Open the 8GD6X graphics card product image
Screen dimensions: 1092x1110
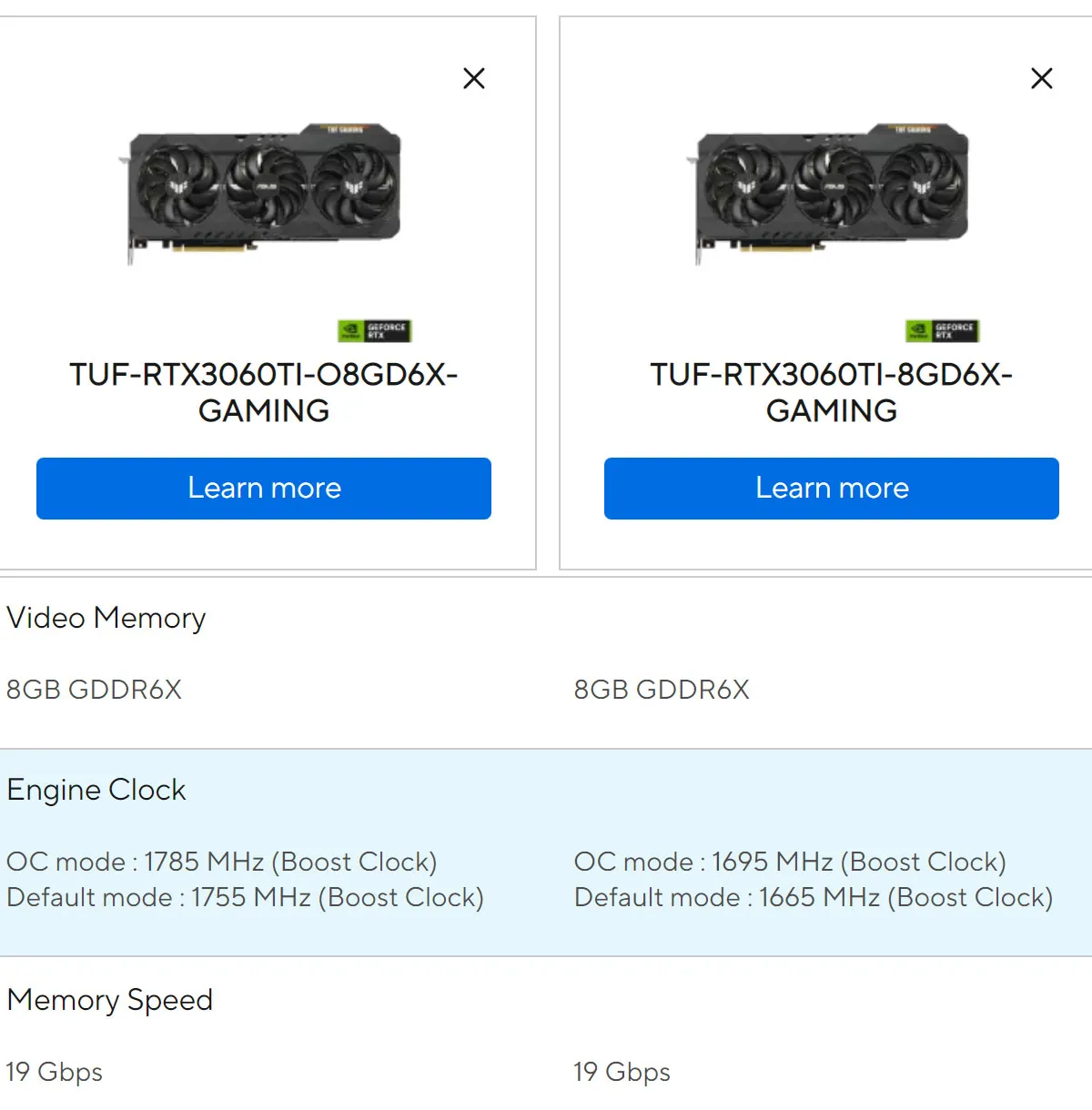(x=829, y=193)
